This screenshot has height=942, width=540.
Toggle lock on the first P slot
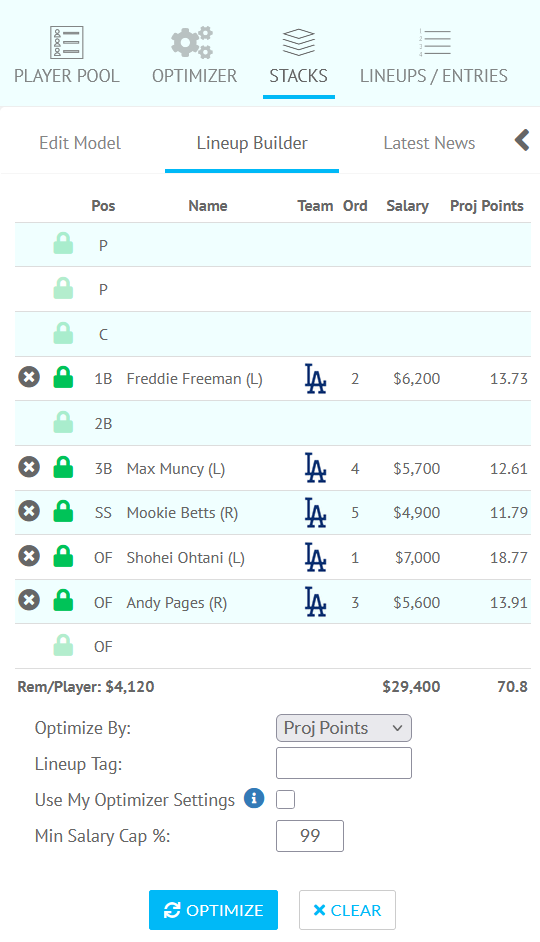pyautogui.click(x=63, y=244)
